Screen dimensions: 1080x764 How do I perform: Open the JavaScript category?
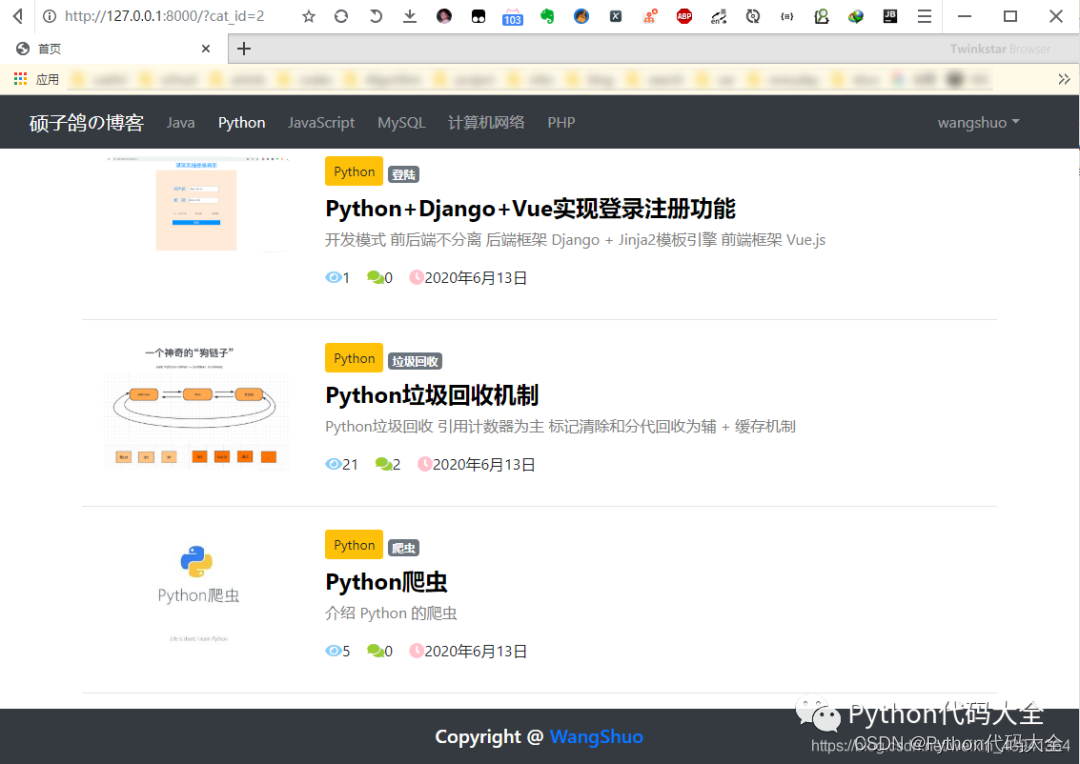click(x=321, y=123)
